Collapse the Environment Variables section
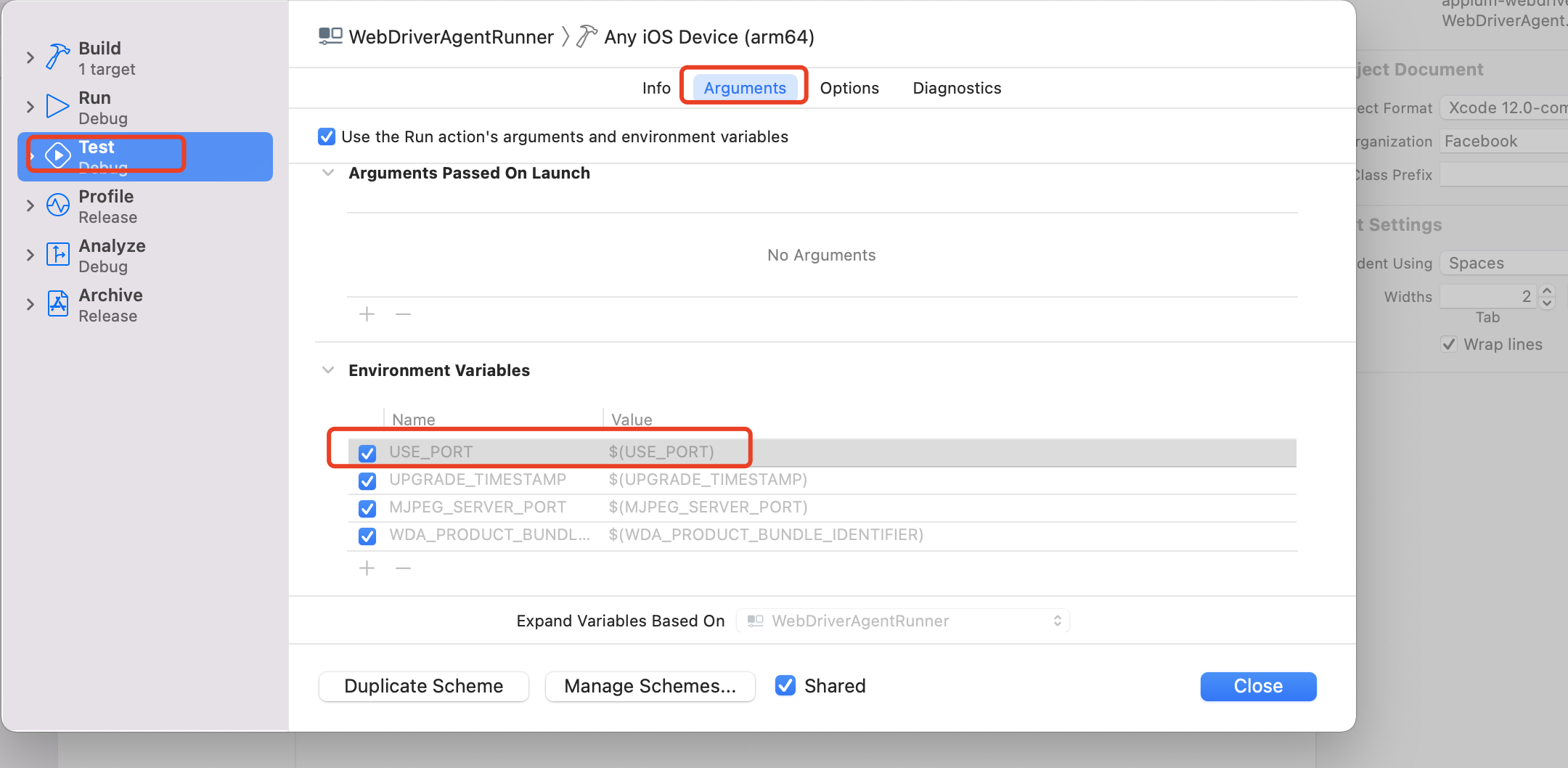1568x768 pixels. [328, 370]
